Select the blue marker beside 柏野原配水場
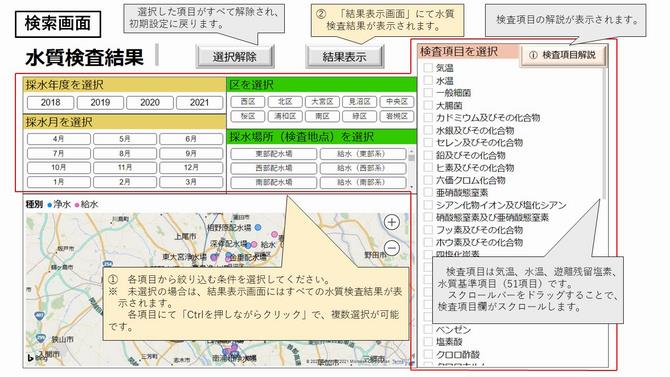The width and height of the screenshot is (670, 377). point(258,227)
